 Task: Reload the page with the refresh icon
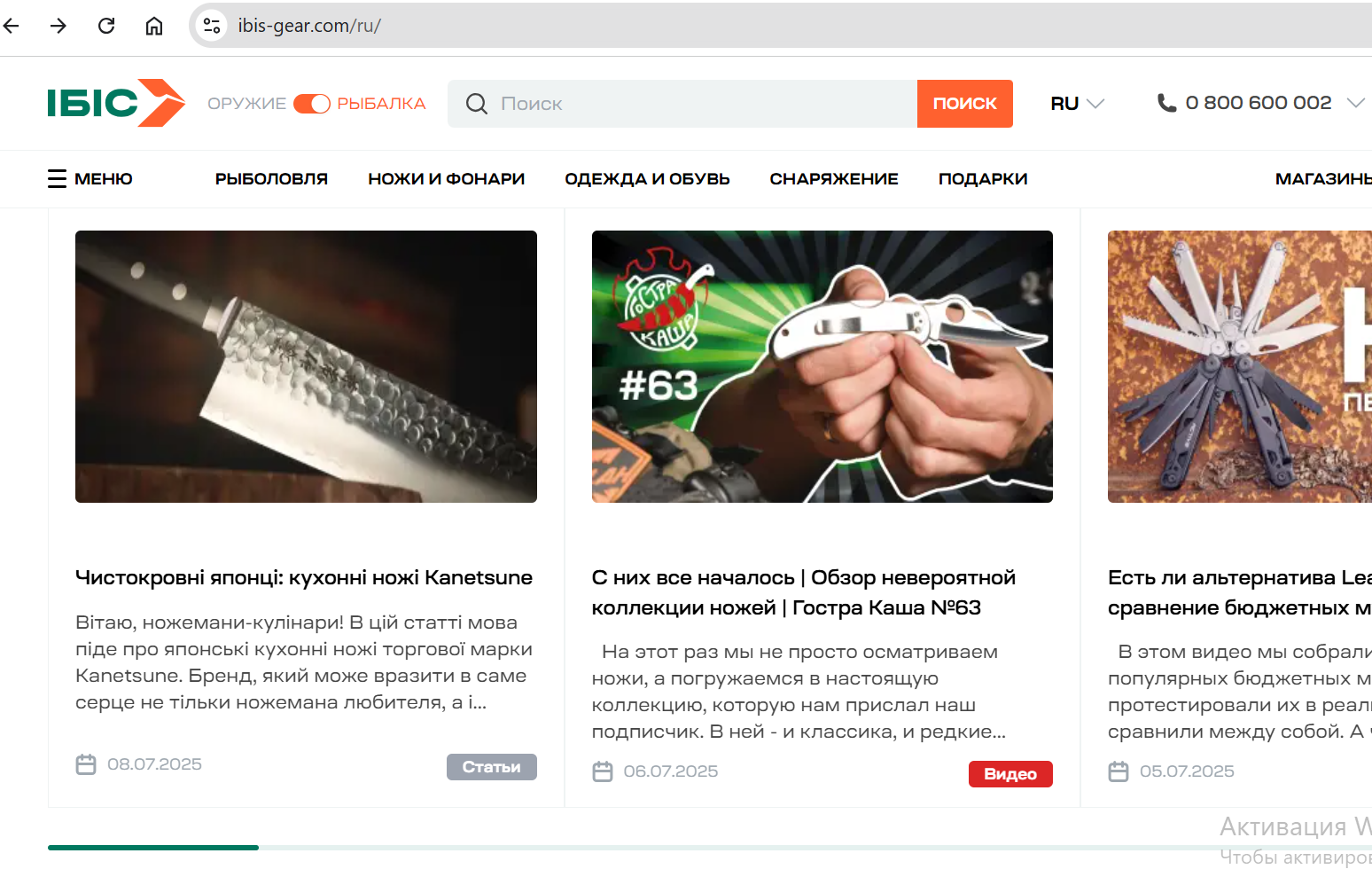tap(106, 26)
